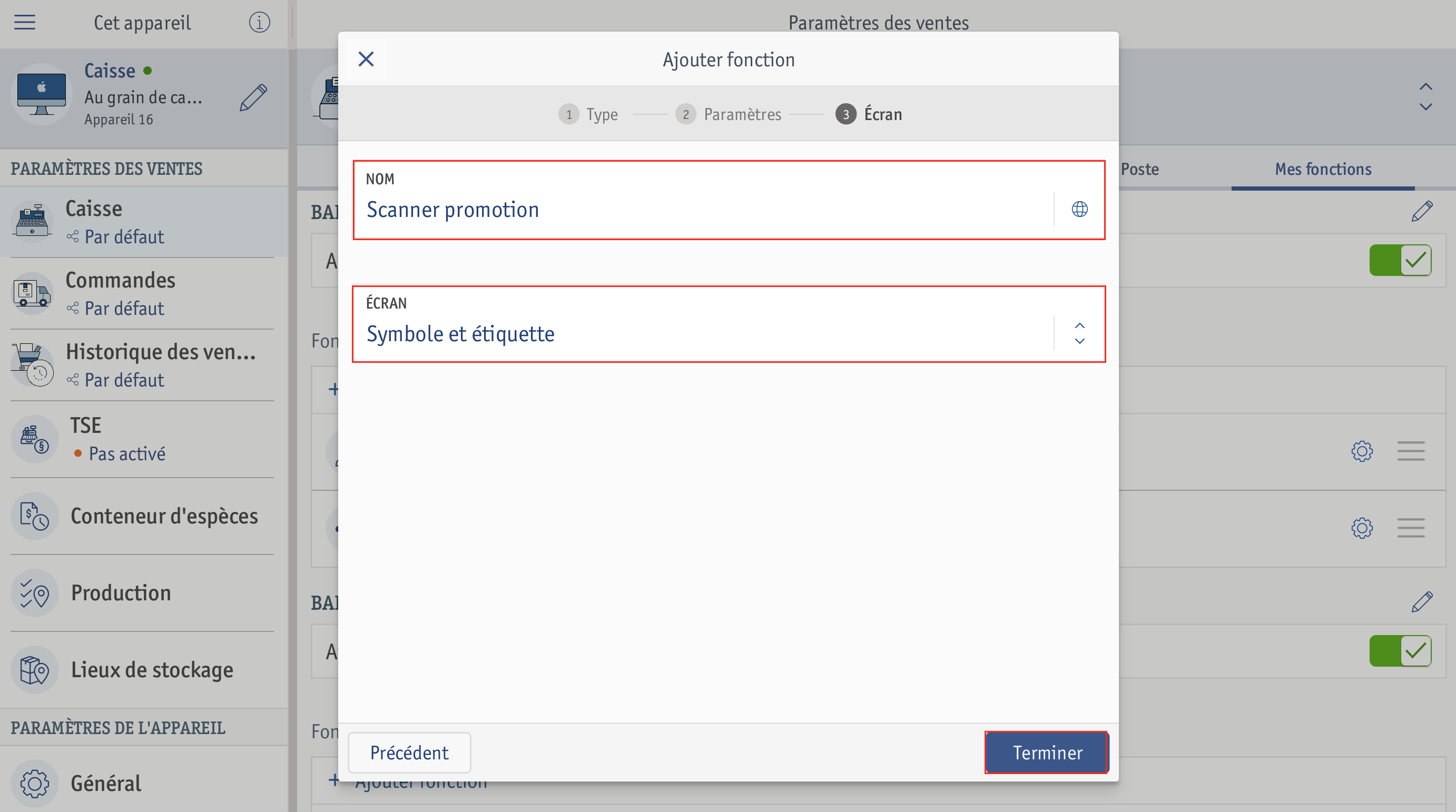
Task: Click the globe translation icon in Nom field
Action: coord(1079,209)
